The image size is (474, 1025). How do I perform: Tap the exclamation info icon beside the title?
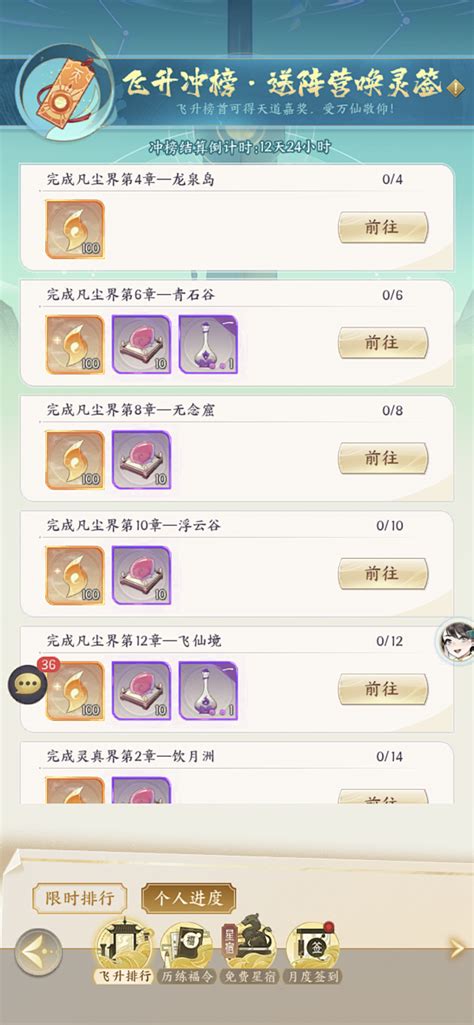point(454,86)
